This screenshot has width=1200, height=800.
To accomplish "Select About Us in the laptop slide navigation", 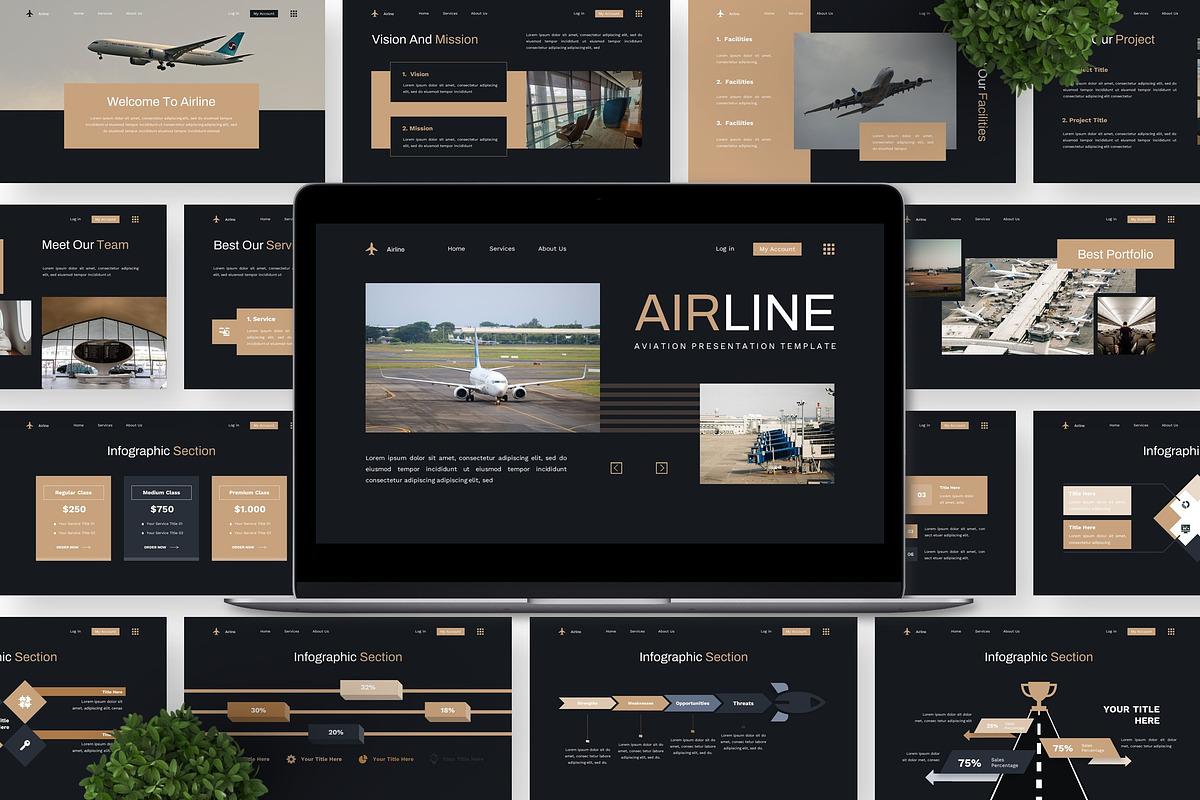I will [552, 249].
